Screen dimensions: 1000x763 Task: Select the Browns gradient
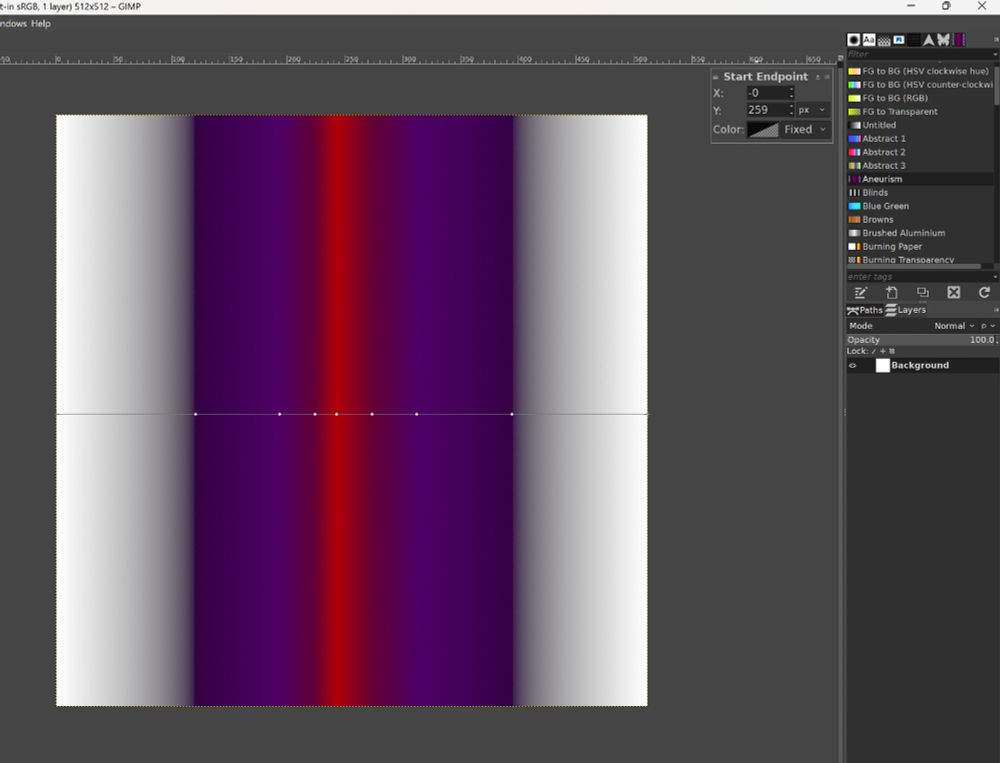tap(919, 219)
